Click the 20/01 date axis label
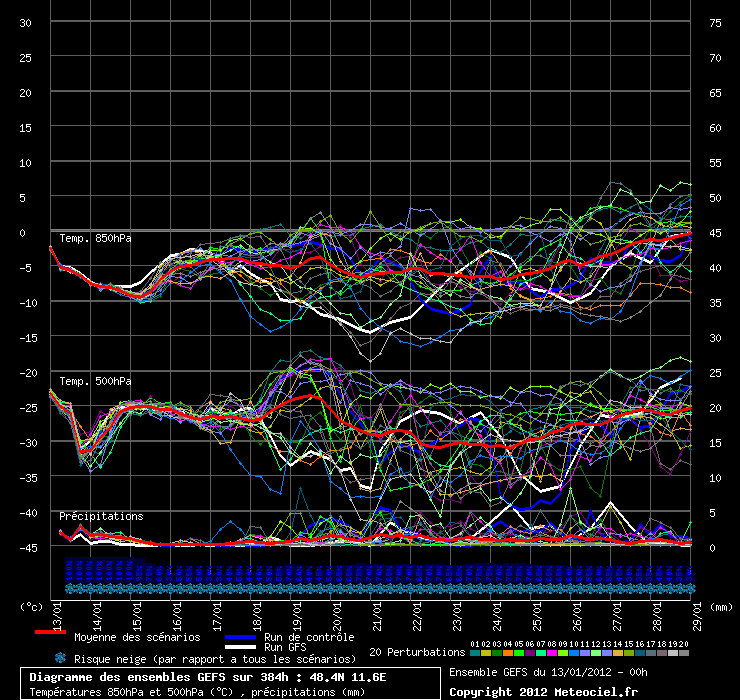Image resolution: width=740 pixels, height=700 pixels. pyautogui.click(x=337, y=616)
